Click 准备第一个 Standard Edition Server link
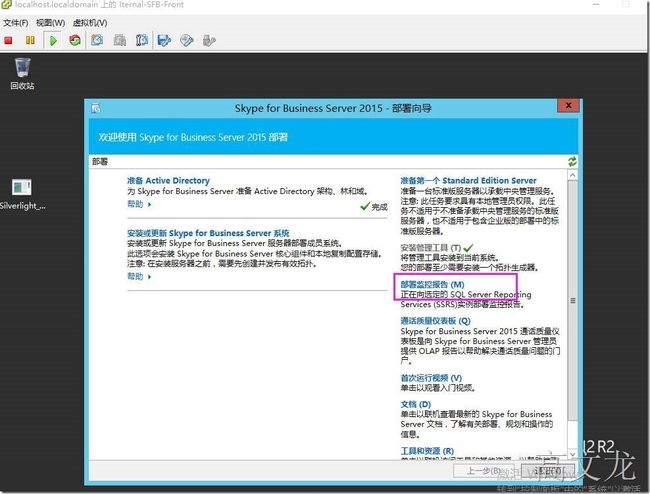This screenshot has height=494, width=650. click(x=468, y=181)
